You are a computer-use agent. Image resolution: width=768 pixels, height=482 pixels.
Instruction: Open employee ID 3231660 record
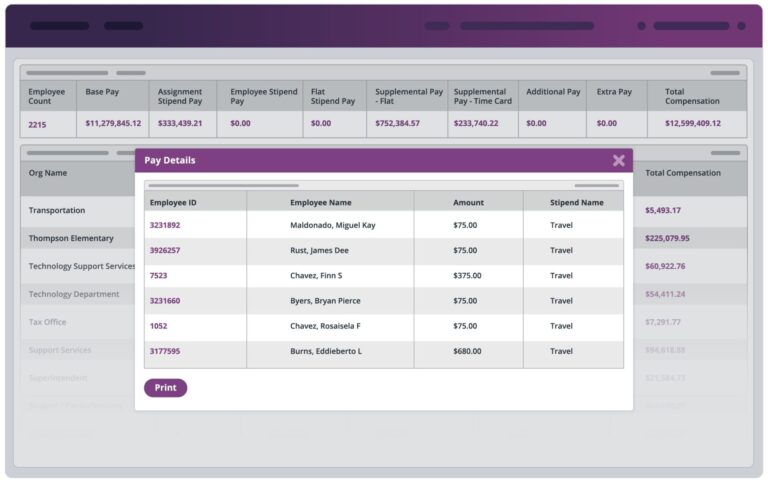click(165, 301)
